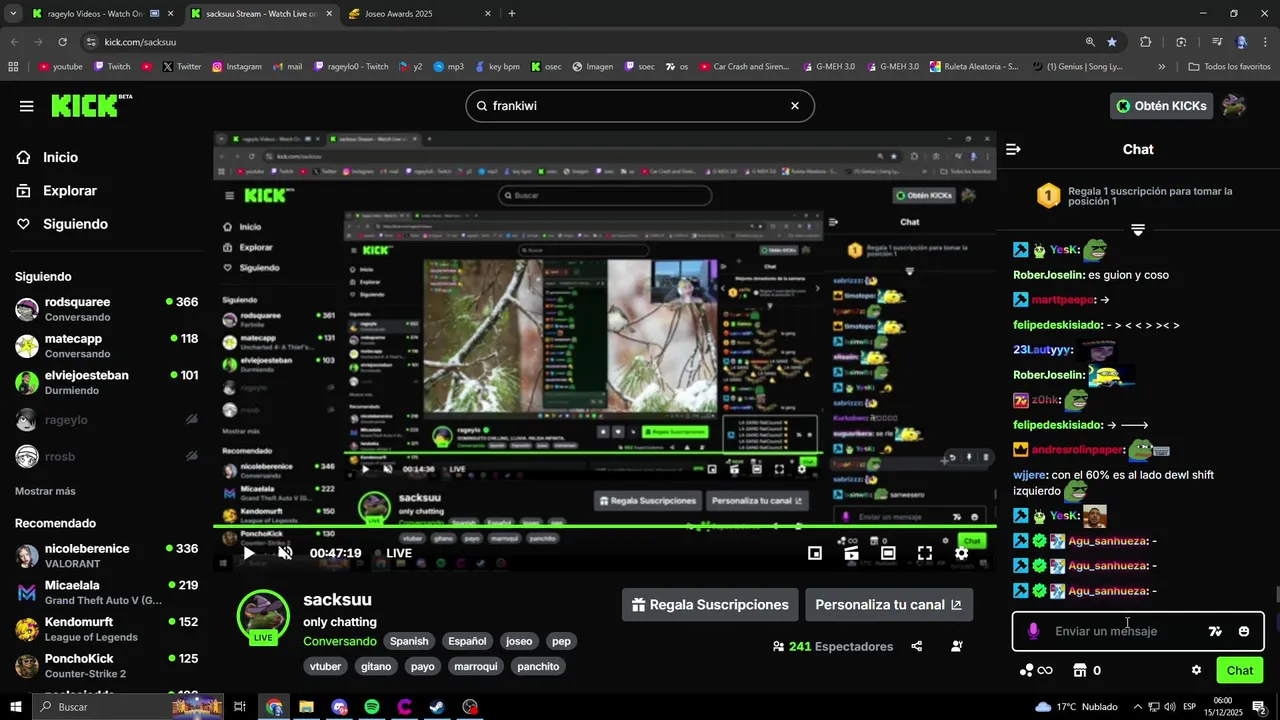Open rodsquaree followed channel
This screenshot has height=720, width=1280.
click(x=106, y=309)
